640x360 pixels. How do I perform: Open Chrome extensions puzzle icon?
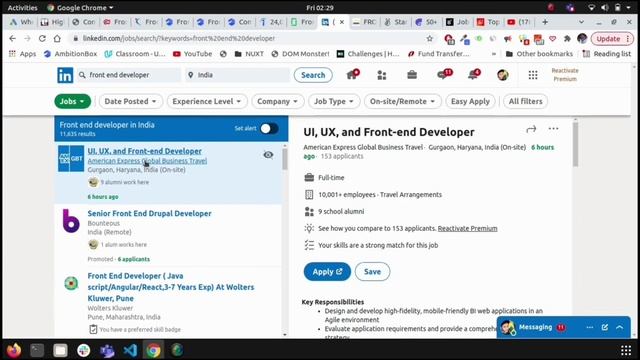[567, 39]
